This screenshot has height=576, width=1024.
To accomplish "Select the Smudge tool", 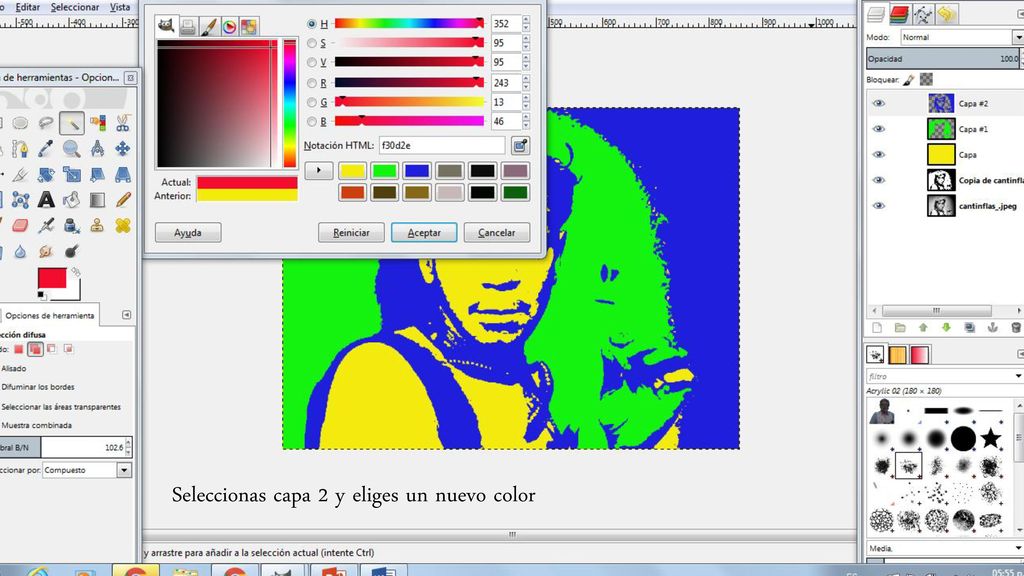I will click(46, 251).
